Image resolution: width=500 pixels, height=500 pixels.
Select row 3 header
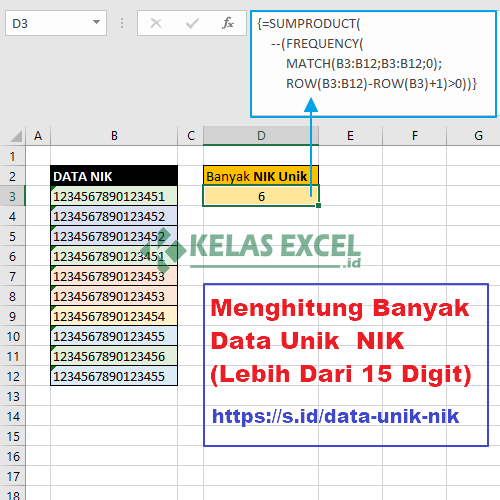click(13, 196)
